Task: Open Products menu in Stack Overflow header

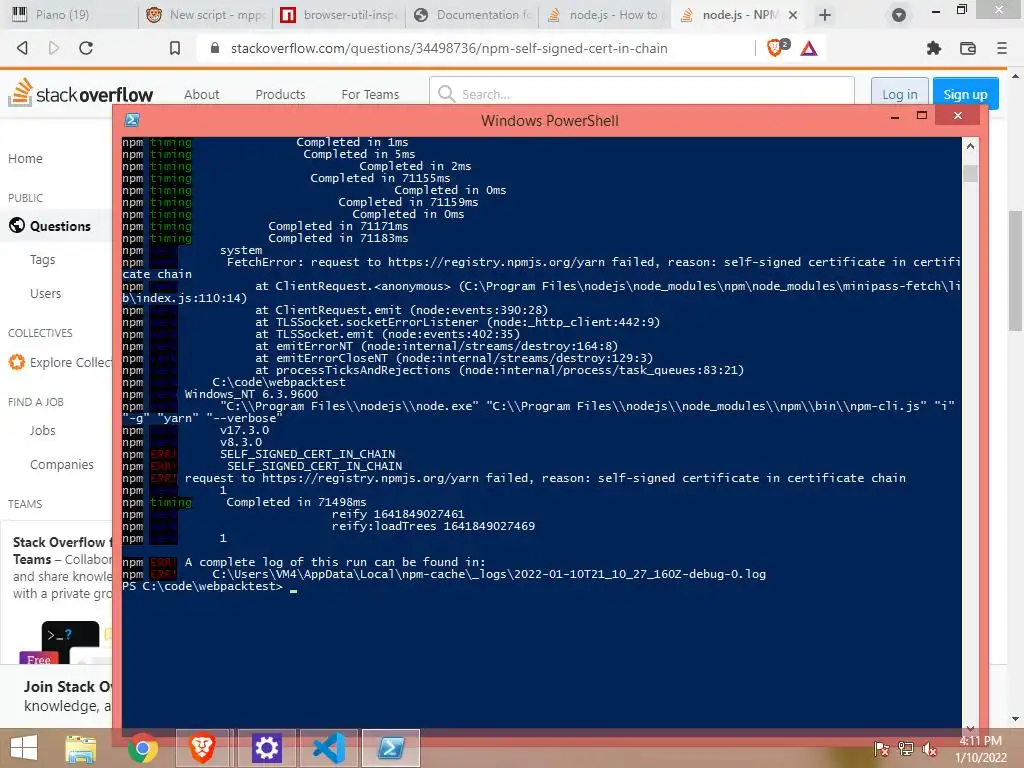Action: 280,94
